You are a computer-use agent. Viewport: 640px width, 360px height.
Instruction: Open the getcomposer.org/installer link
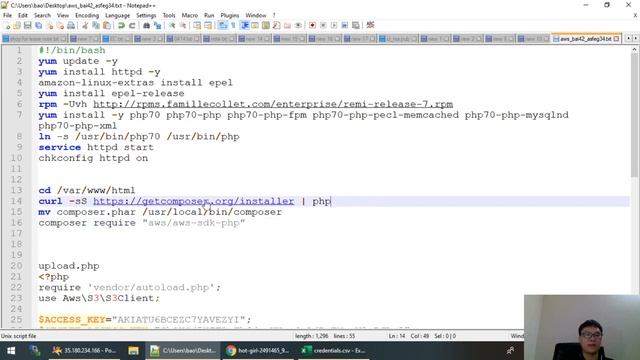point(193,201)
